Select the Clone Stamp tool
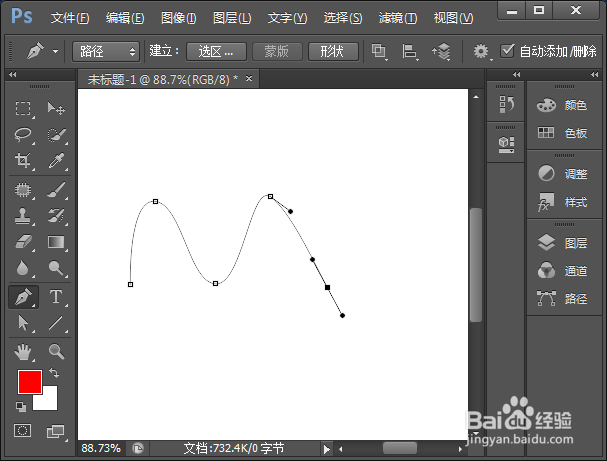Viewport: 607px width, 461px height. [23, 216]
